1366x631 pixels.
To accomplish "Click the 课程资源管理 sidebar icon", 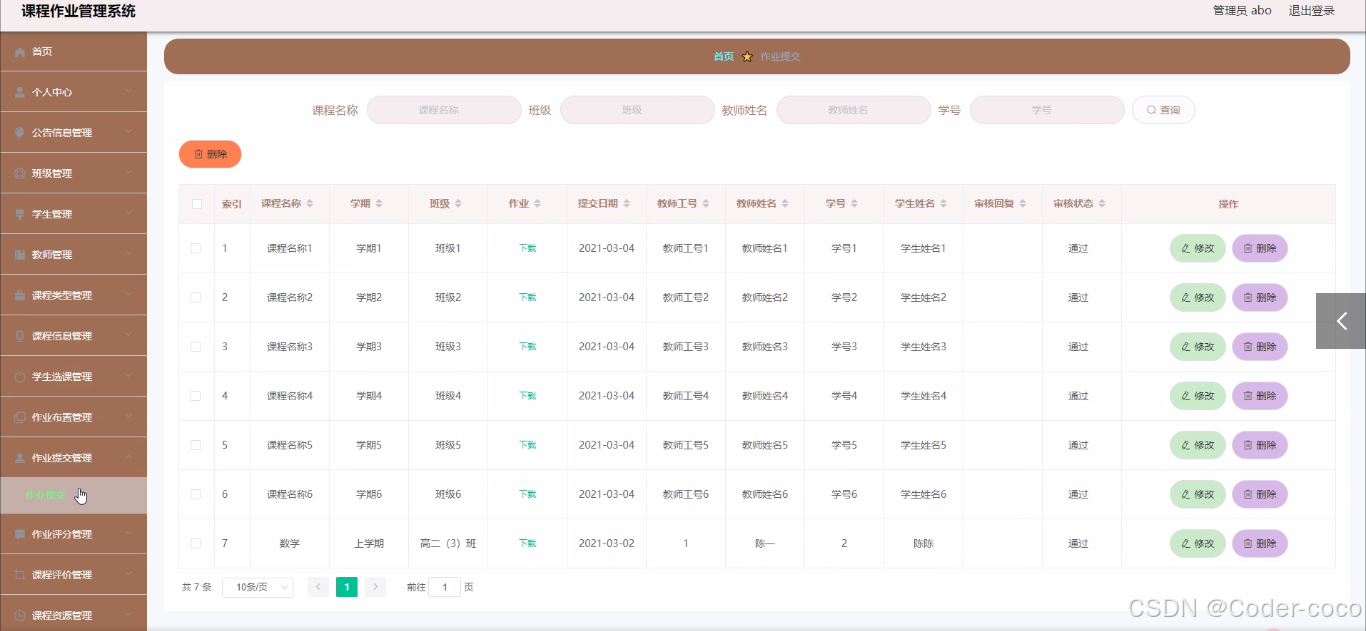I will coord(20,616).
